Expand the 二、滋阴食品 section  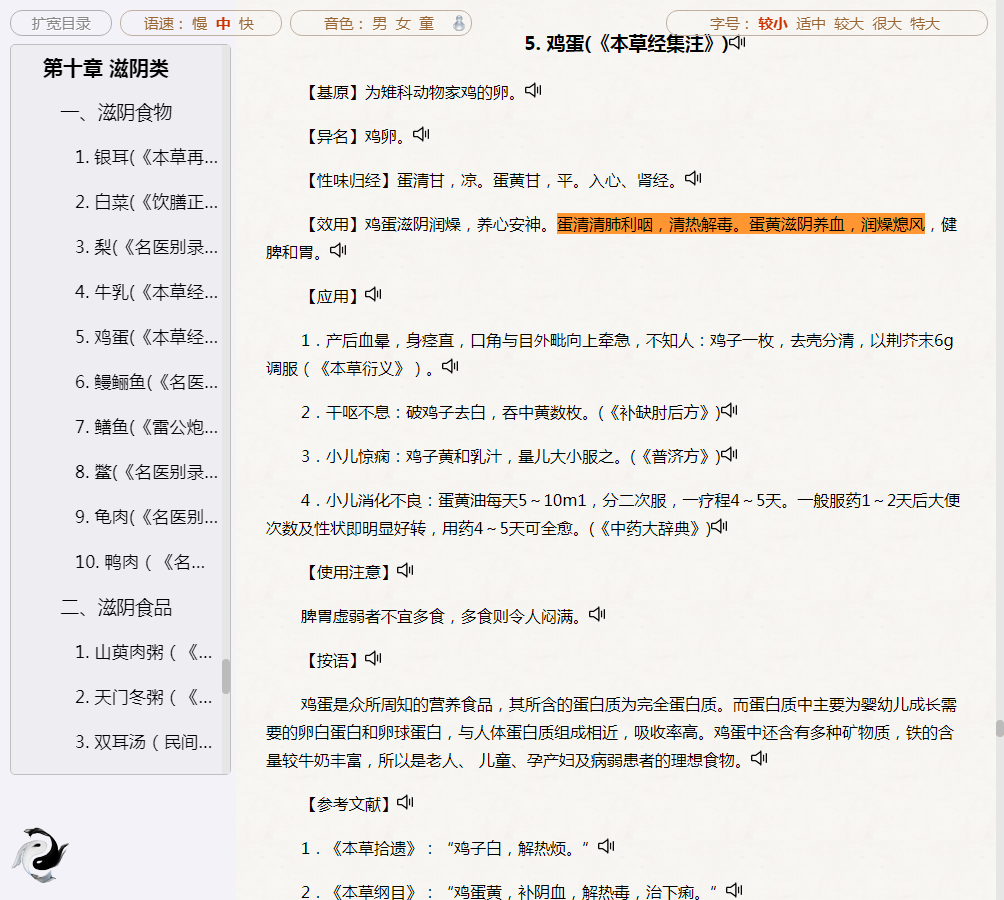point(116,607)
